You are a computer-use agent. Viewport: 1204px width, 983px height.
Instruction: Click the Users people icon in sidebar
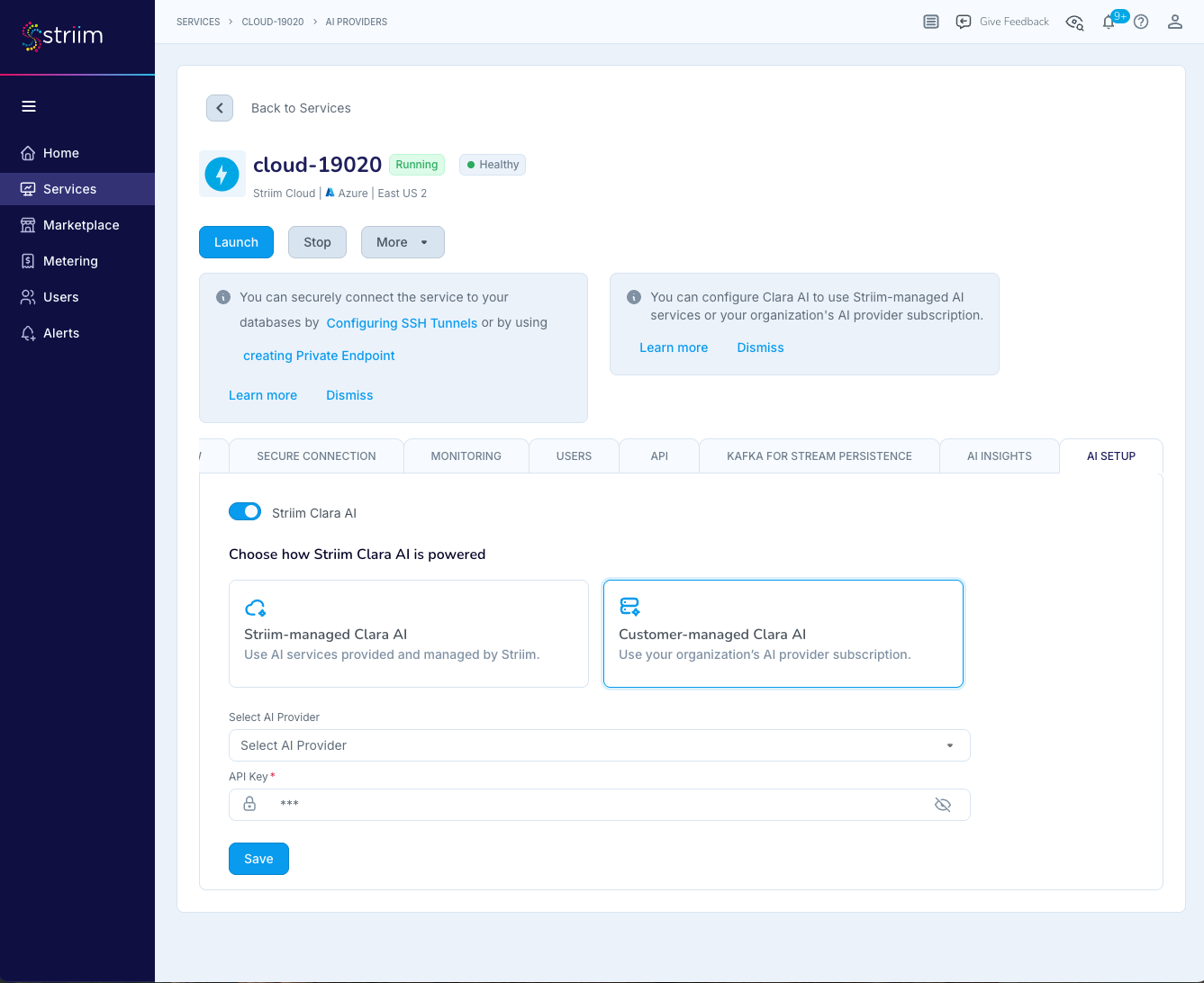pyautogui.click(x=28, y=297)
